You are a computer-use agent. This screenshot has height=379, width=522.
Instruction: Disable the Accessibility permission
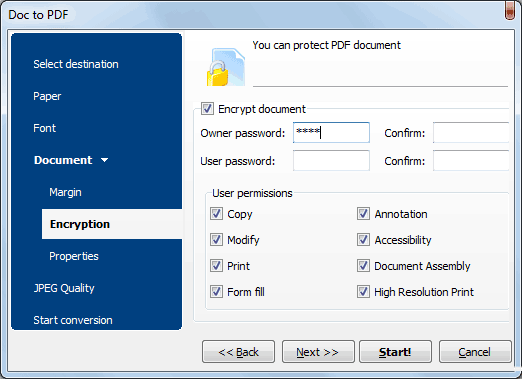363,240
